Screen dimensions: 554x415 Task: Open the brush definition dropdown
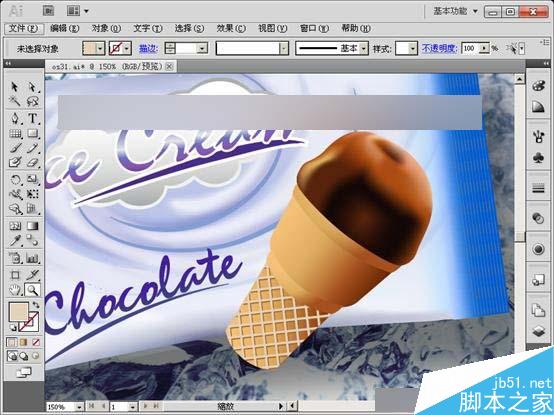(x=284, y=49)
